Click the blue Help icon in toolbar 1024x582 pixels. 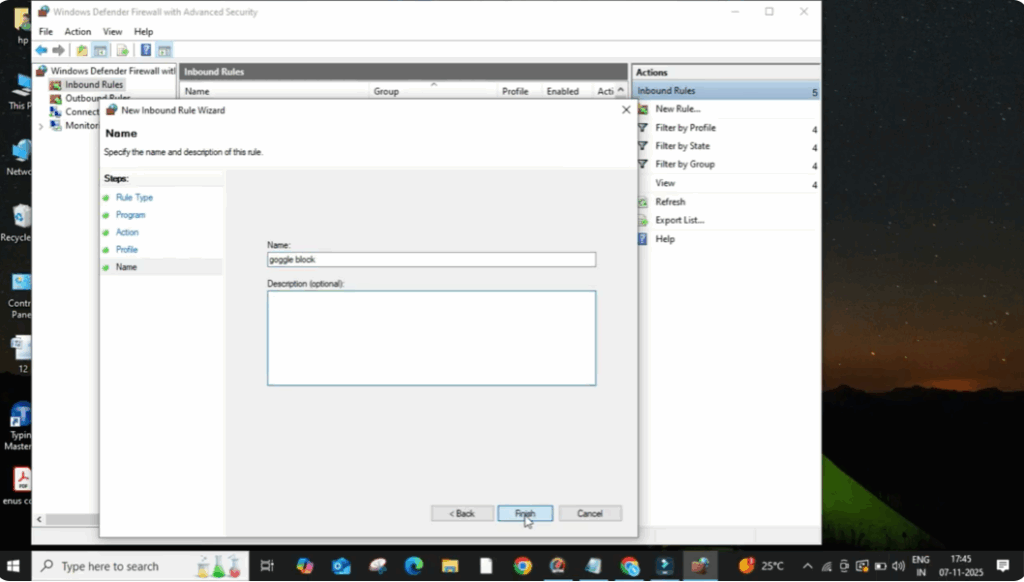pyautogui.click(x=145, y=50)
